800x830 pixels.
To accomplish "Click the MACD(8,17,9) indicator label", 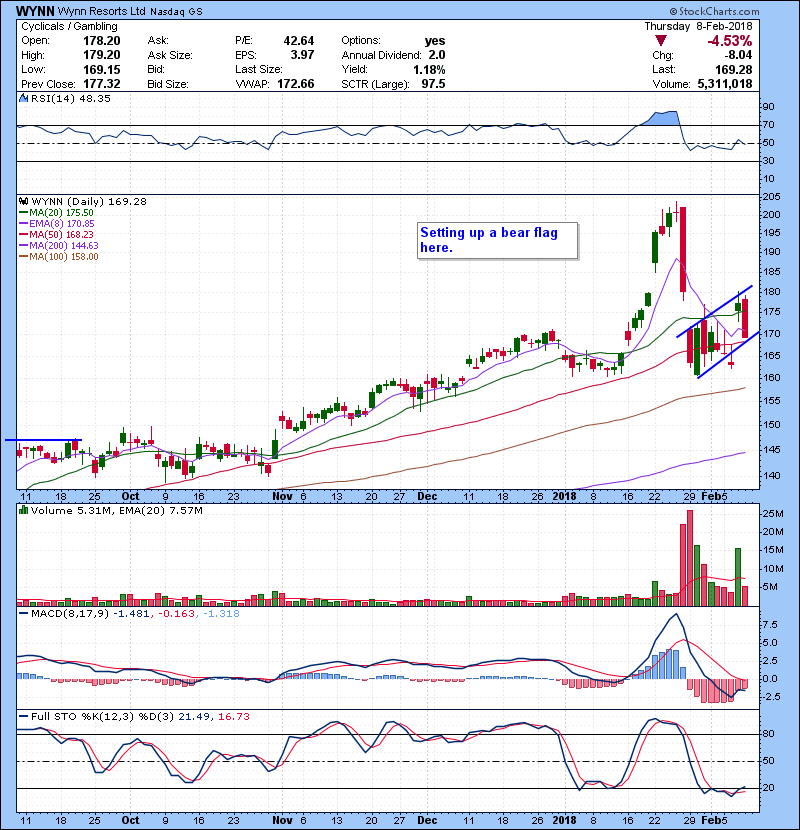I will coord(71,614).
